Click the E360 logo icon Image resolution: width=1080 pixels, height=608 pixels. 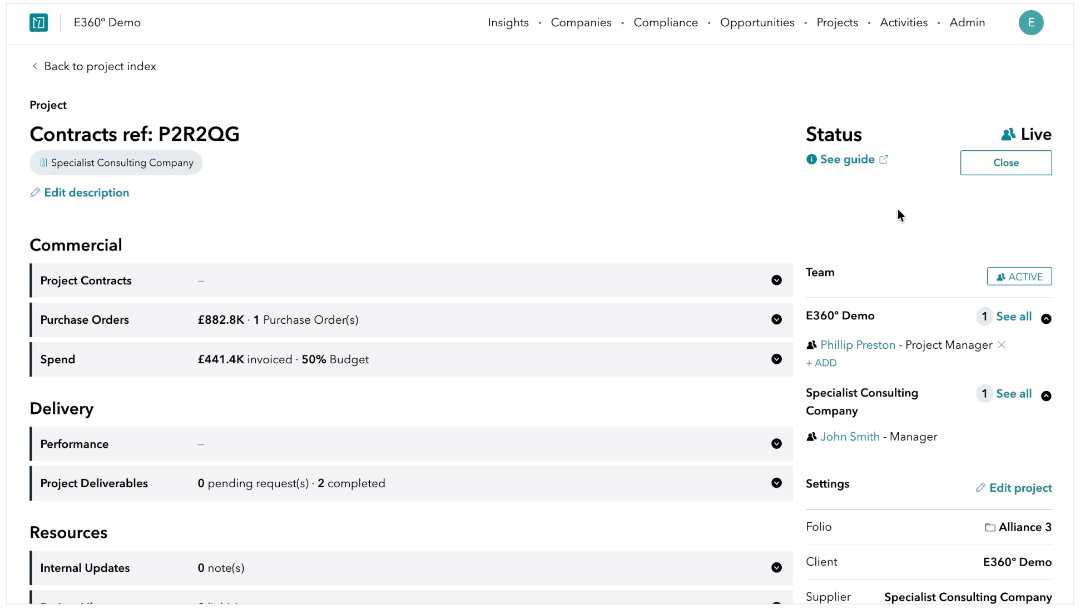click(39, 23)
